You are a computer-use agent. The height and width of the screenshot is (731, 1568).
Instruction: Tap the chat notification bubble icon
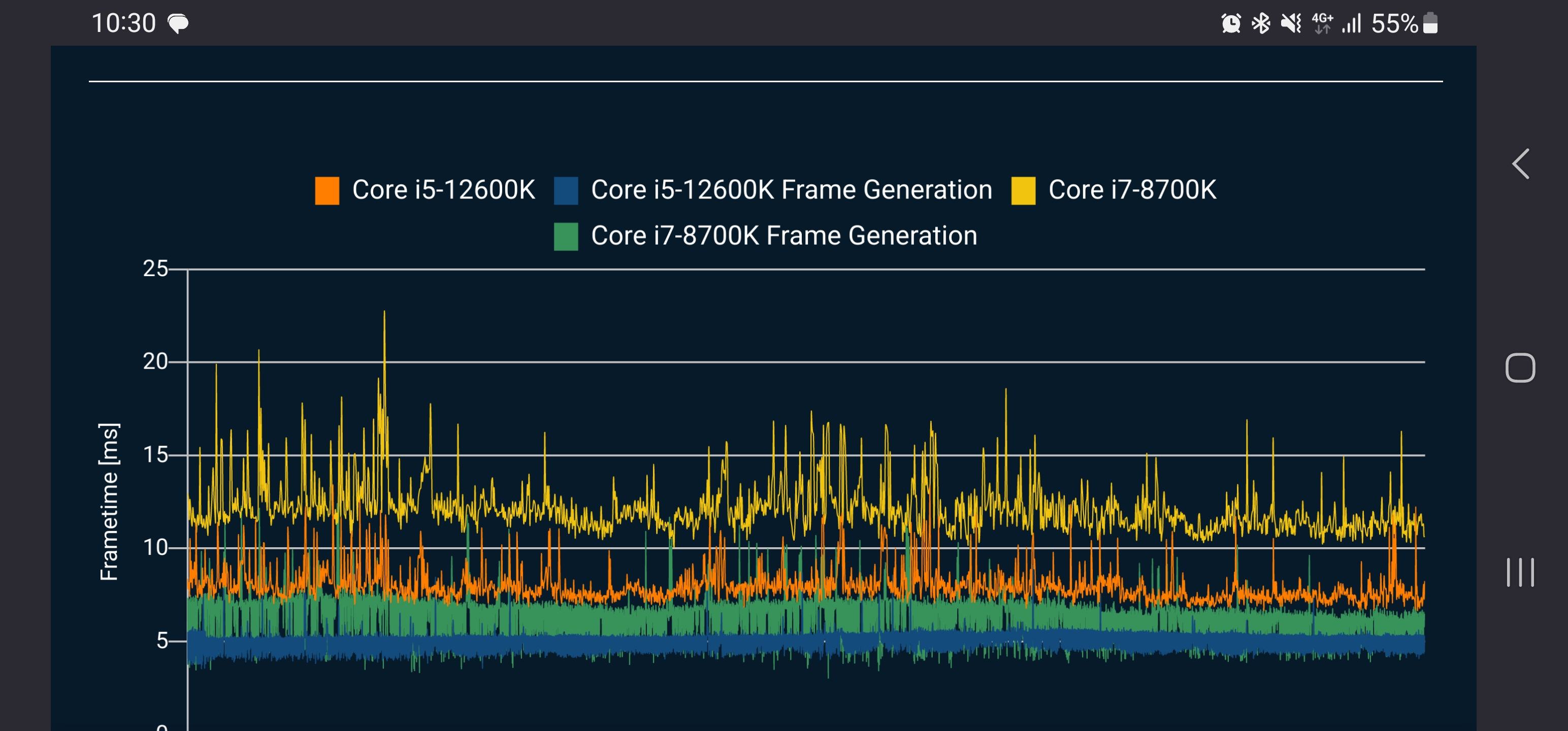[x=178, y=24]
